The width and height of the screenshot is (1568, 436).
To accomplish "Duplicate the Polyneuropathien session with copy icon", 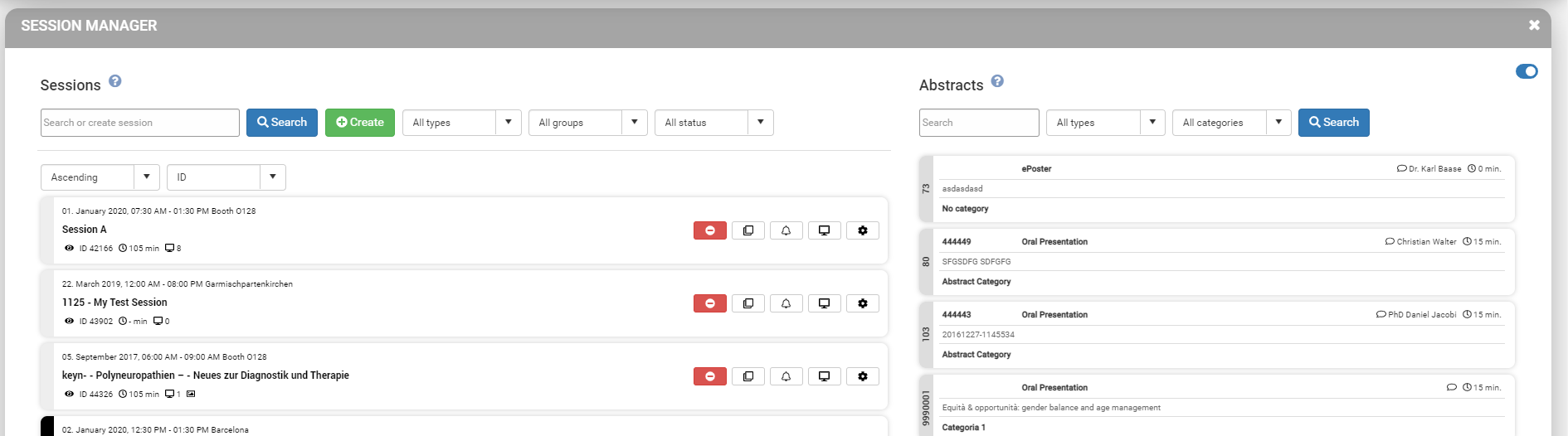I will 748,376.
